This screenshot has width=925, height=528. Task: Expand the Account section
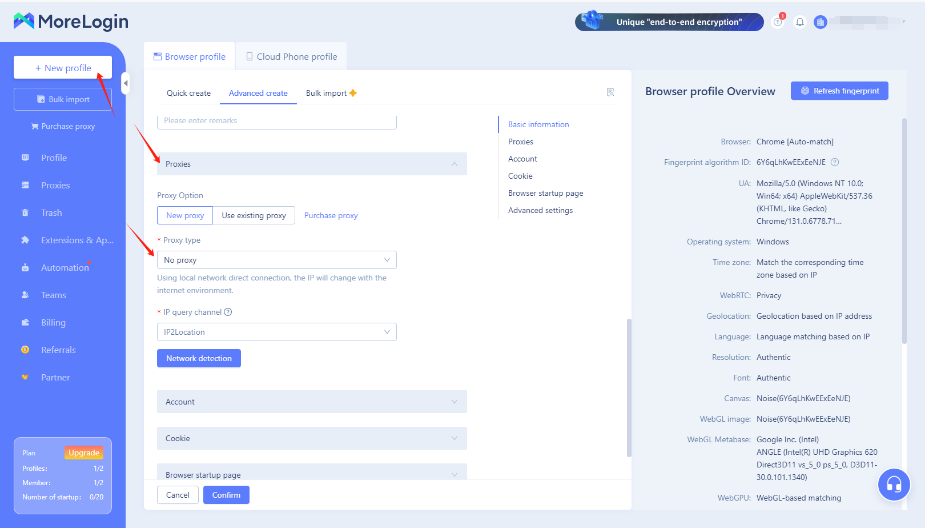click(311, 402)
